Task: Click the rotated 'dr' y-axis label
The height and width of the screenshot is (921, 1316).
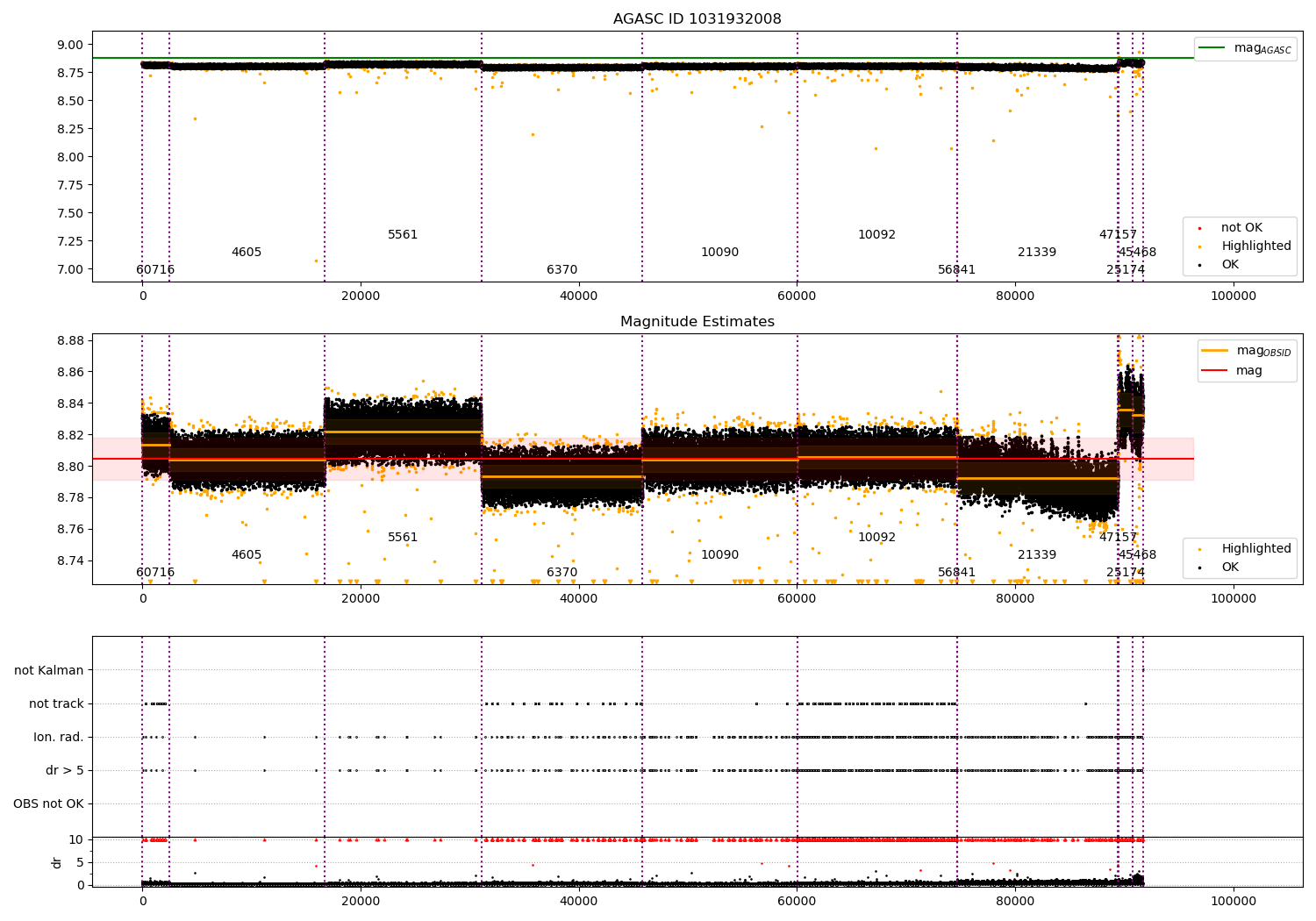Action: 57,862
